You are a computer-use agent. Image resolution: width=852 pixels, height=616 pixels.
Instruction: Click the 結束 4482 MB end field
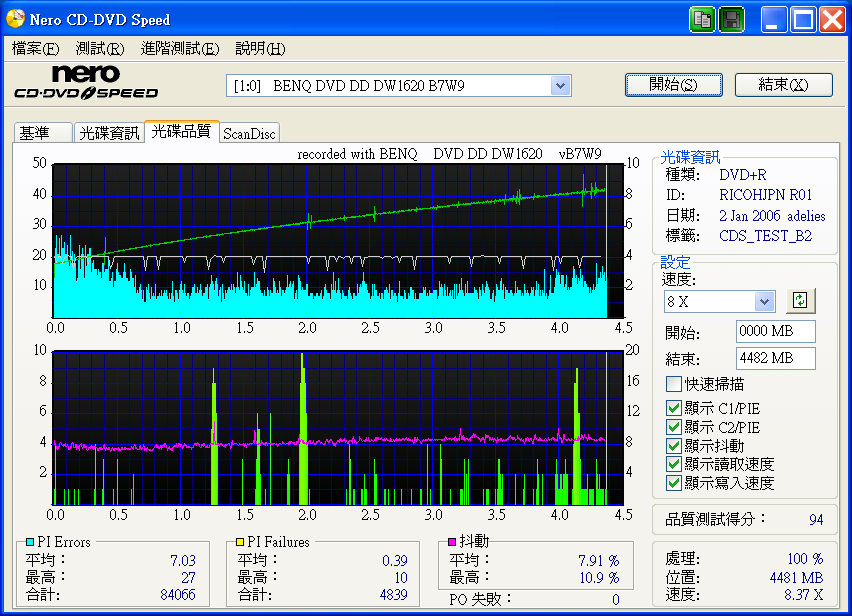click(x=775, y=359)
